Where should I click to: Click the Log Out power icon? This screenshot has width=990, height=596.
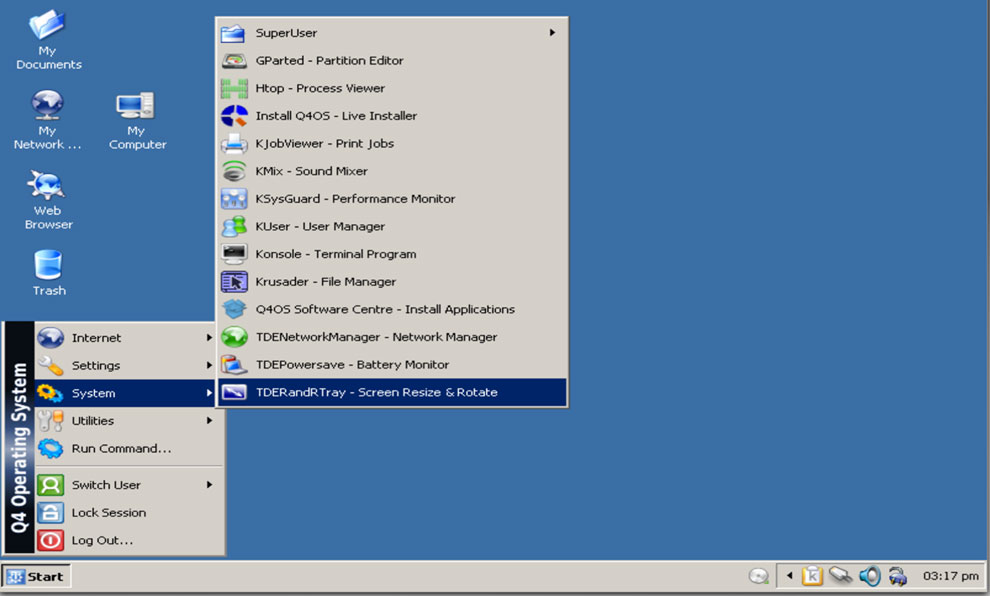[51, 540]
